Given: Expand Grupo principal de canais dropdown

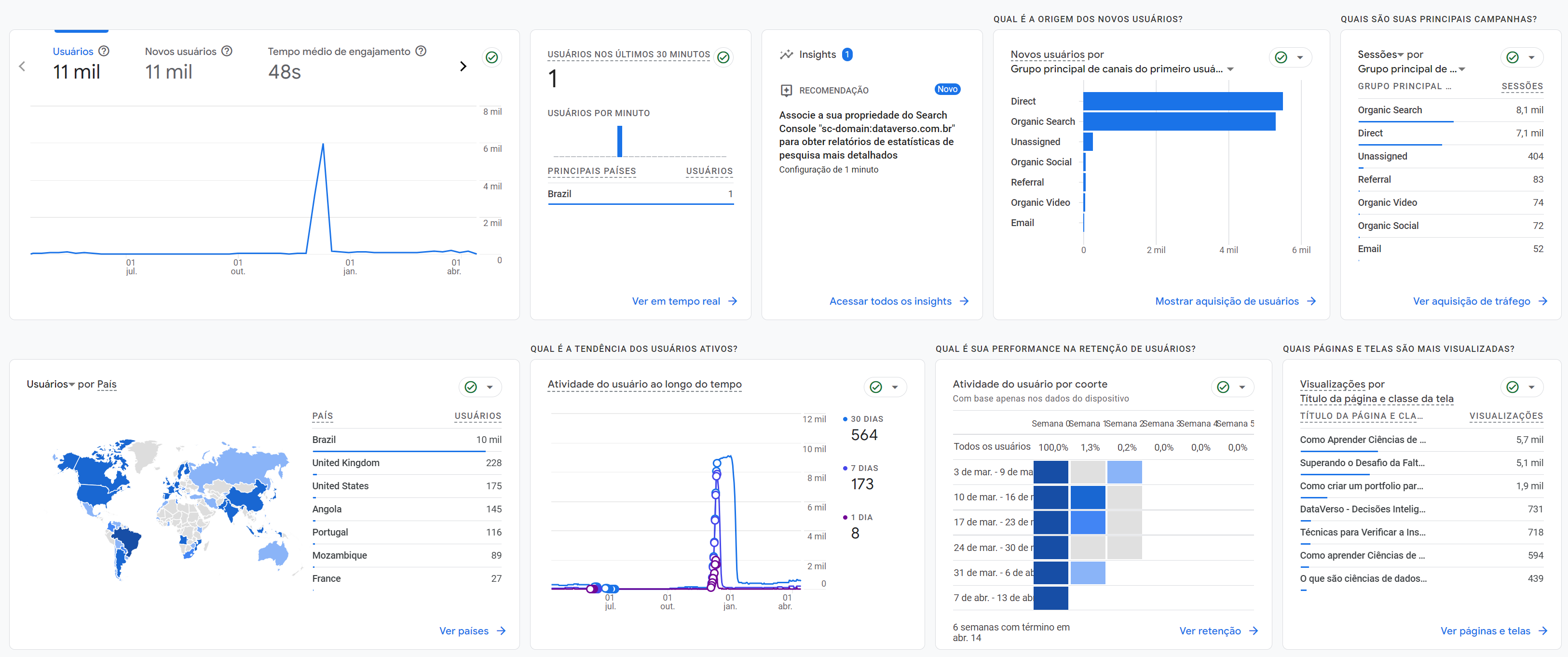Looking at the screenshot, I should pyautogui.click(x=1230, y=69).
